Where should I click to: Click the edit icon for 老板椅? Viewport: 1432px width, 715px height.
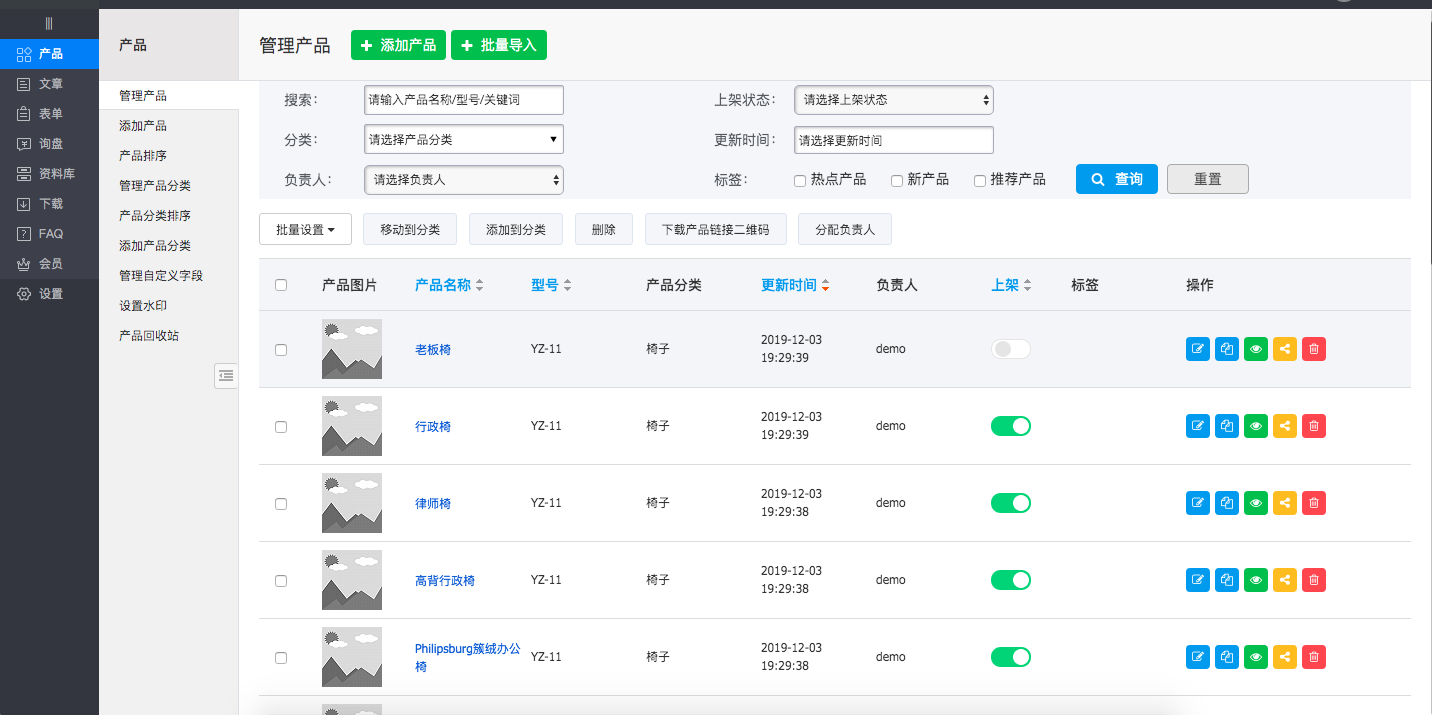point(1197,349)
